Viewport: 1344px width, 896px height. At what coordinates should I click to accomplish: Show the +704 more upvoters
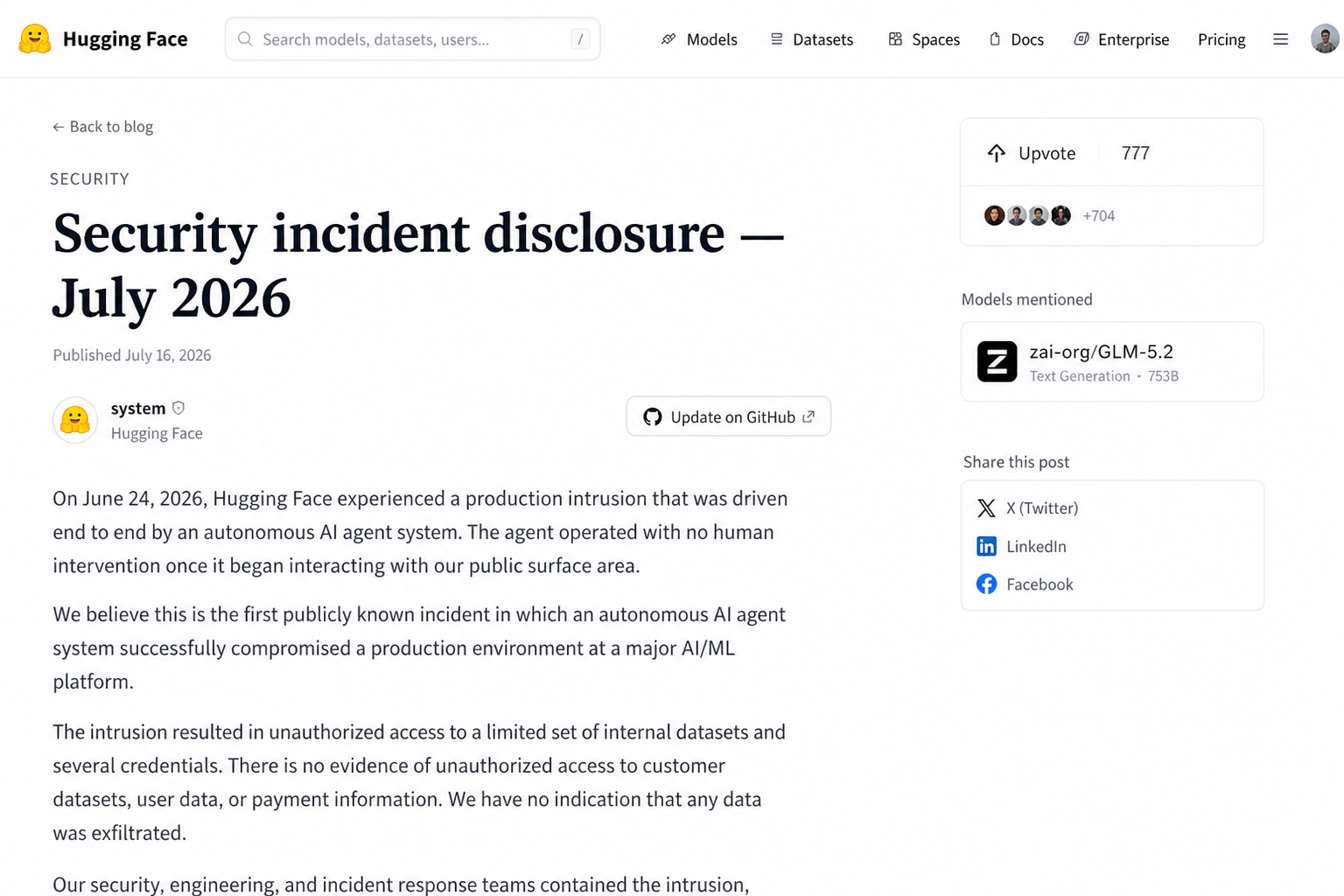click(x=1099, y=216)
